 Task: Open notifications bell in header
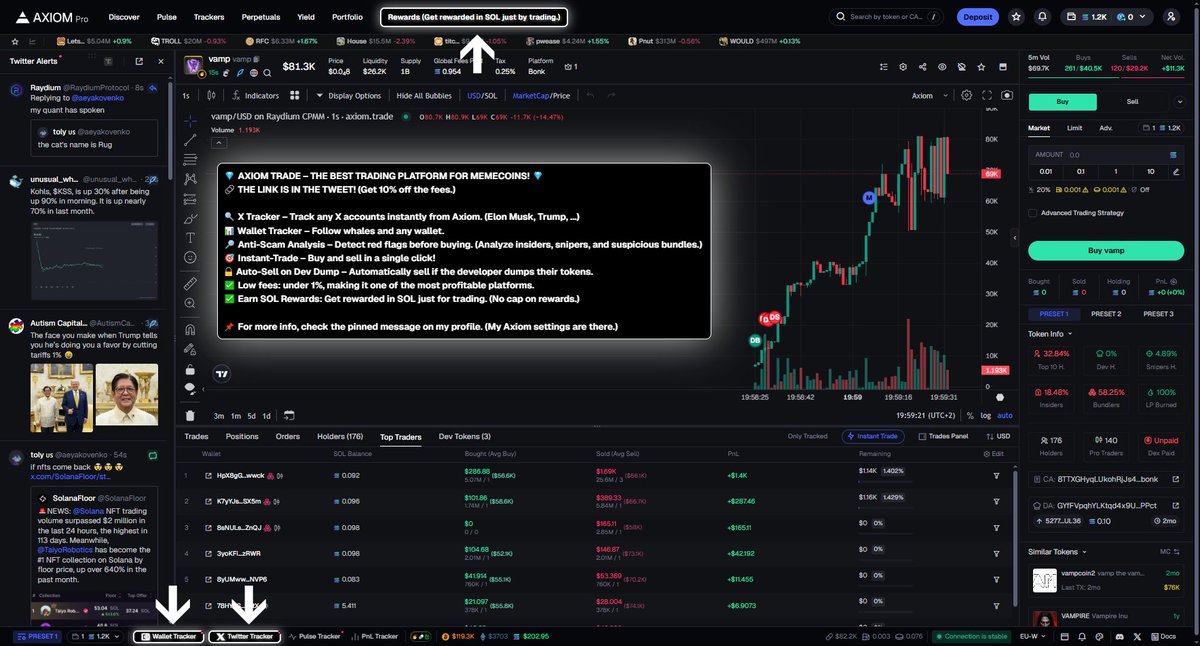tap(1043, 17)
